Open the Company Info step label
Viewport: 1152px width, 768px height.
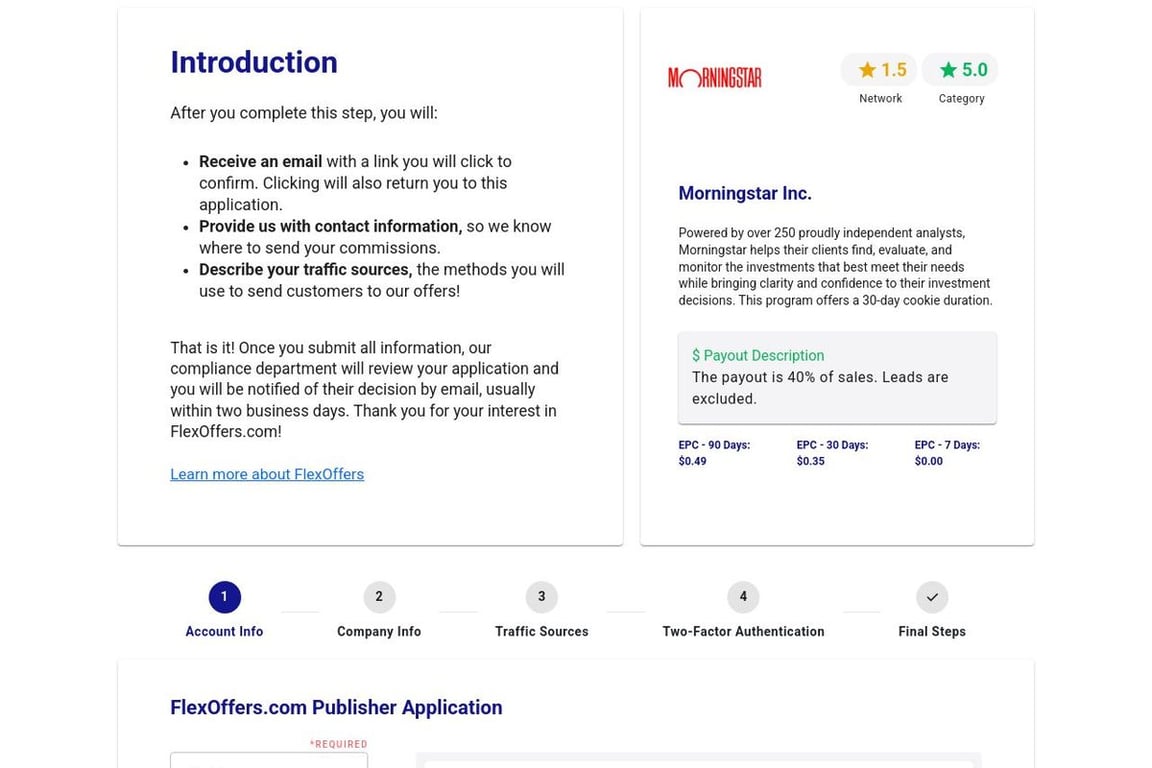379,632
